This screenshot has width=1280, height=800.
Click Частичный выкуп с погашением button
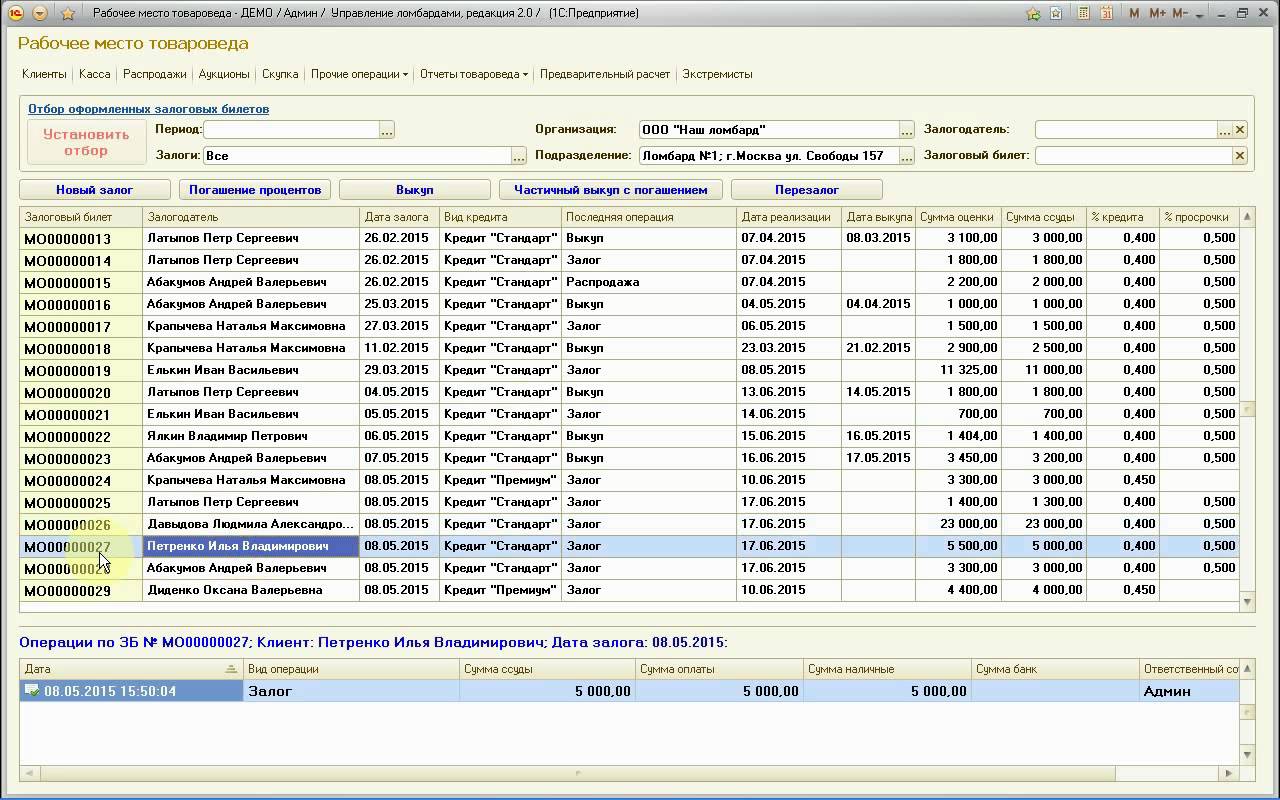point(611,190)
